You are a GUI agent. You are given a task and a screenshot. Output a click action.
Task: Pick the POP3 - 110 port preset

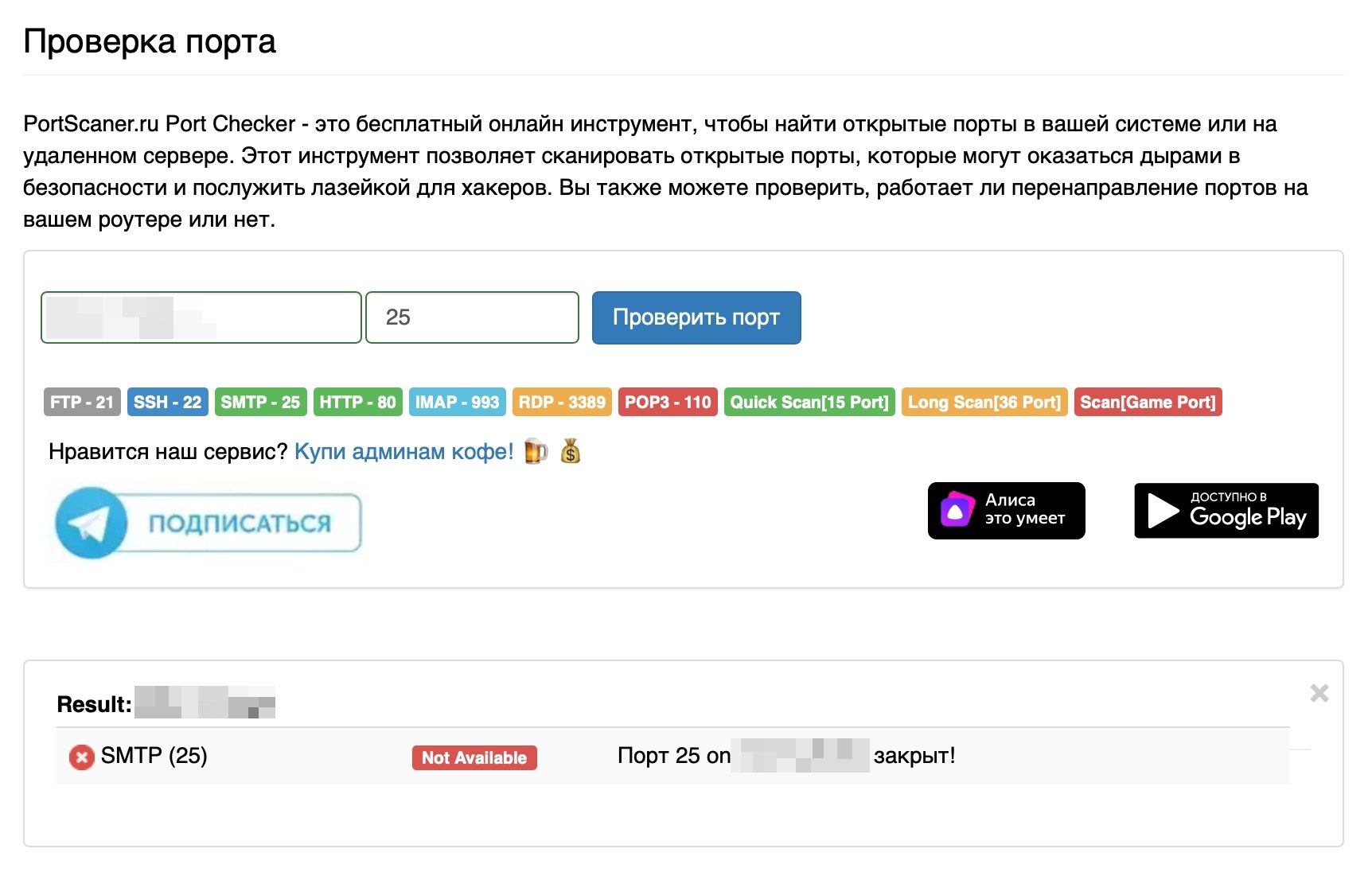coord(668,403)
